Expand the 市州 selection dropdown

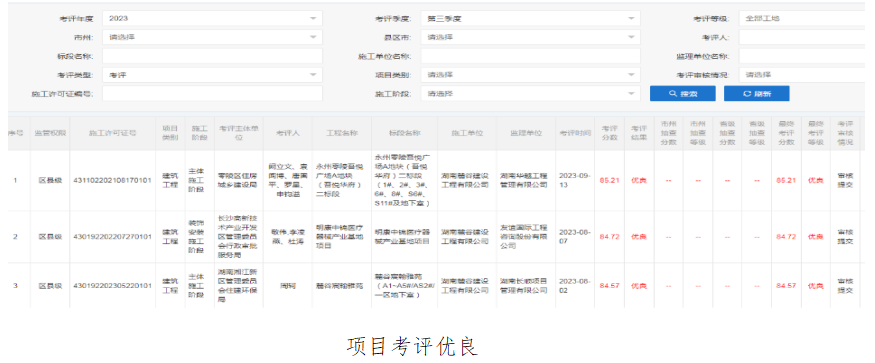212,37
